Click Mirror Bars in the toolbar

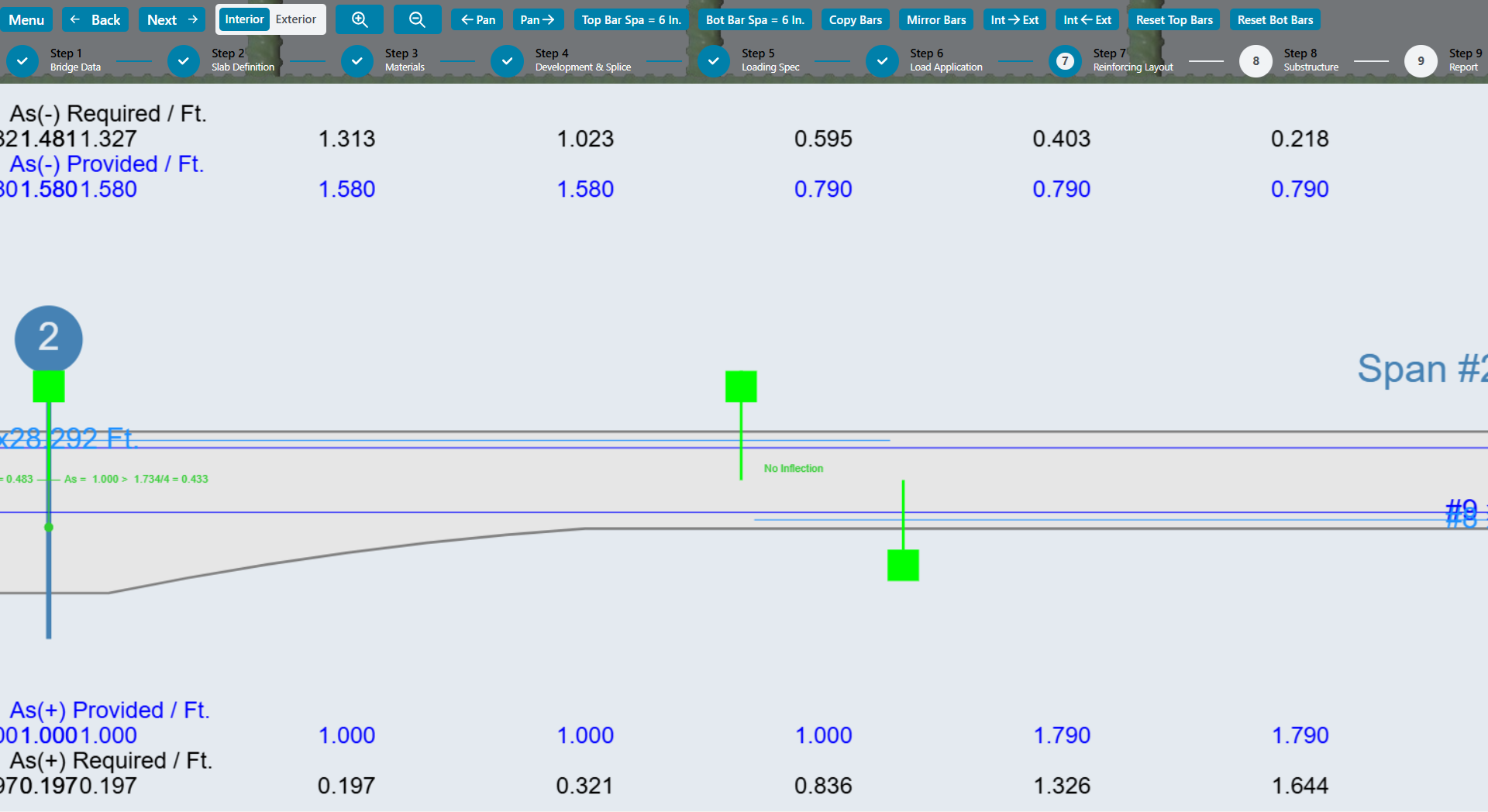tap(935, 20)
